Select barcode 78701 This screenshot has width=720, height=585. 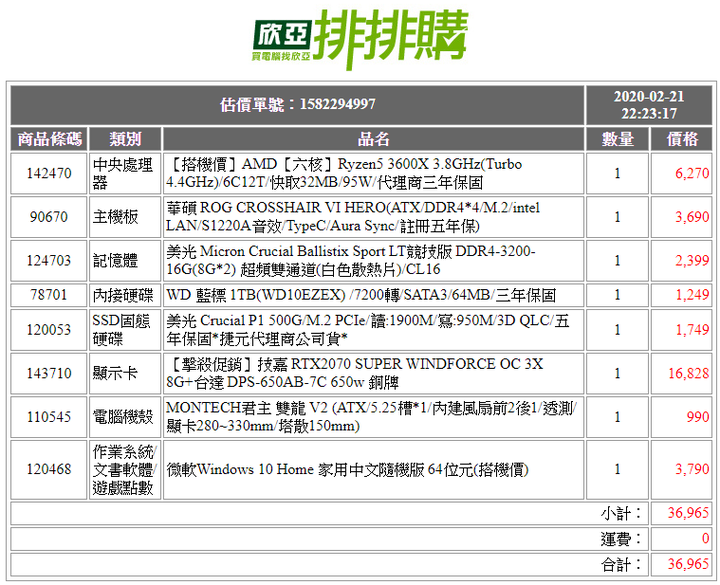[x=49, y=295]
